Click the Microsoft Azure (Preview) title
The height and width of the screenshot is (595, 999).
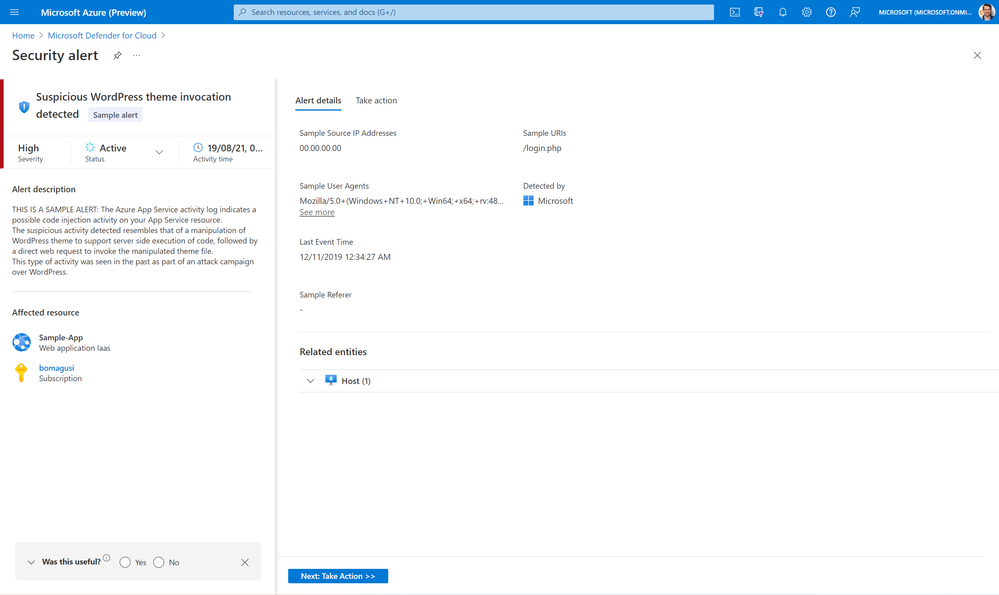94,12
